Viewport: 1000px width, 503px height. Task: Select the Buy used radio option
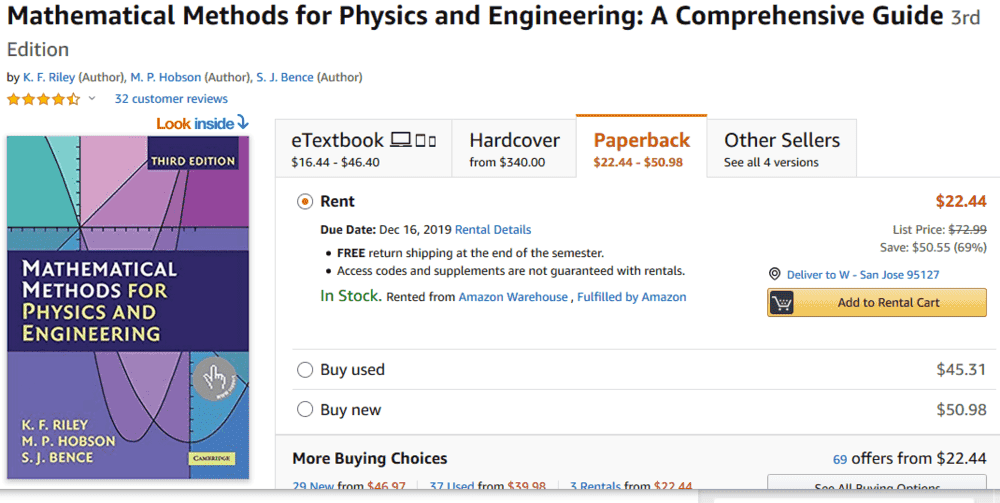(305, 370)
